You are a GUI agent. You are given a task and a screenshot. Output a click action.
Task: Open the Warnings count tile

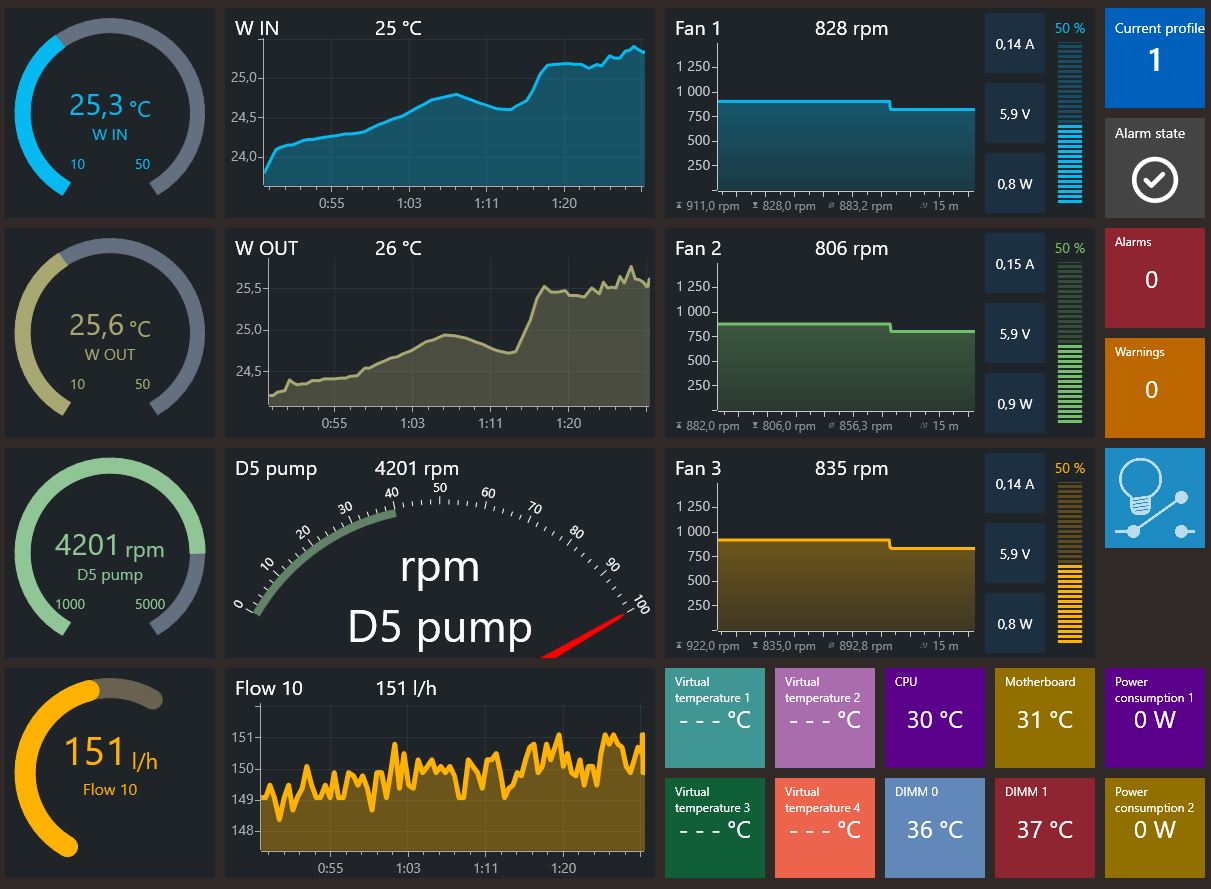(x=1154, y=388)
